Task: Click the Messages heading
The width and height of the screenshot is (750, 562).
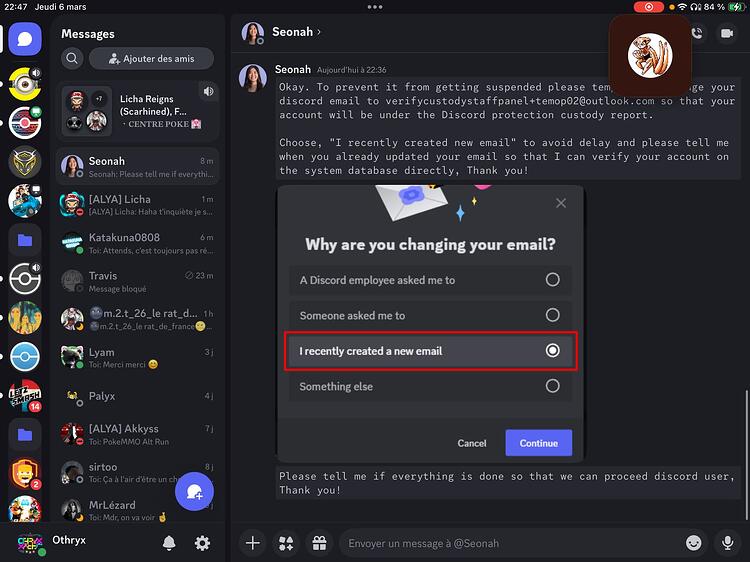Action: [88, 34]
